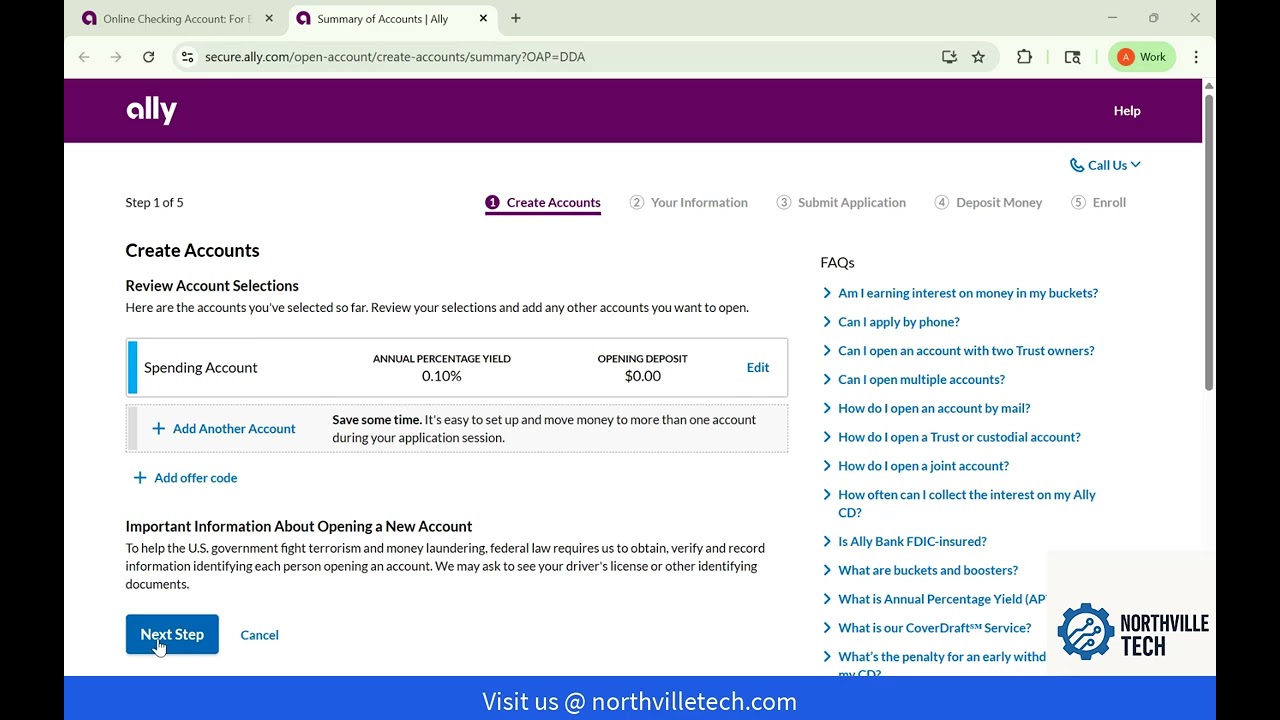This screenshot has width=1280, height=720.
Task: Expand FAQ Is Ally Bank FDIC-insured
Action: (x=912, y=542)
